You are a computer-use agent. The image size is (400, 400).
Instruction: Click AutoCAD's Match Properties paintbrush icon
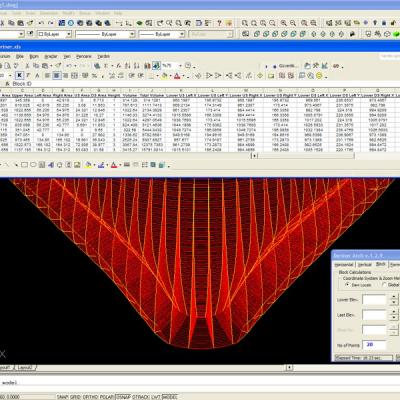[30, 23]
